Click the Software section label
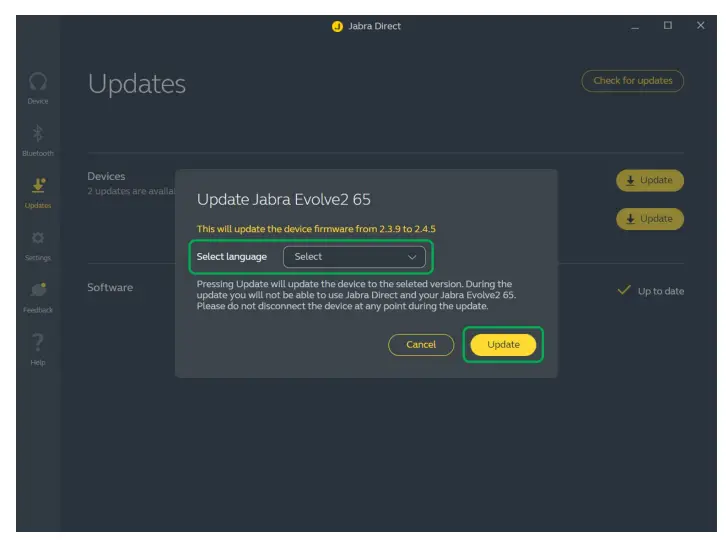The image size is (727, 547). click(110, 287)
